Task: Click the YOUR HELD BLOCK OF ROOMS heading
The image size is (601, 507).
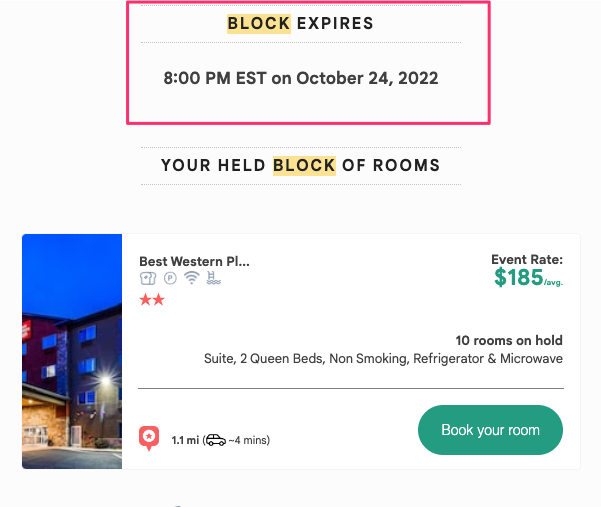Action: tap(300, 166)
